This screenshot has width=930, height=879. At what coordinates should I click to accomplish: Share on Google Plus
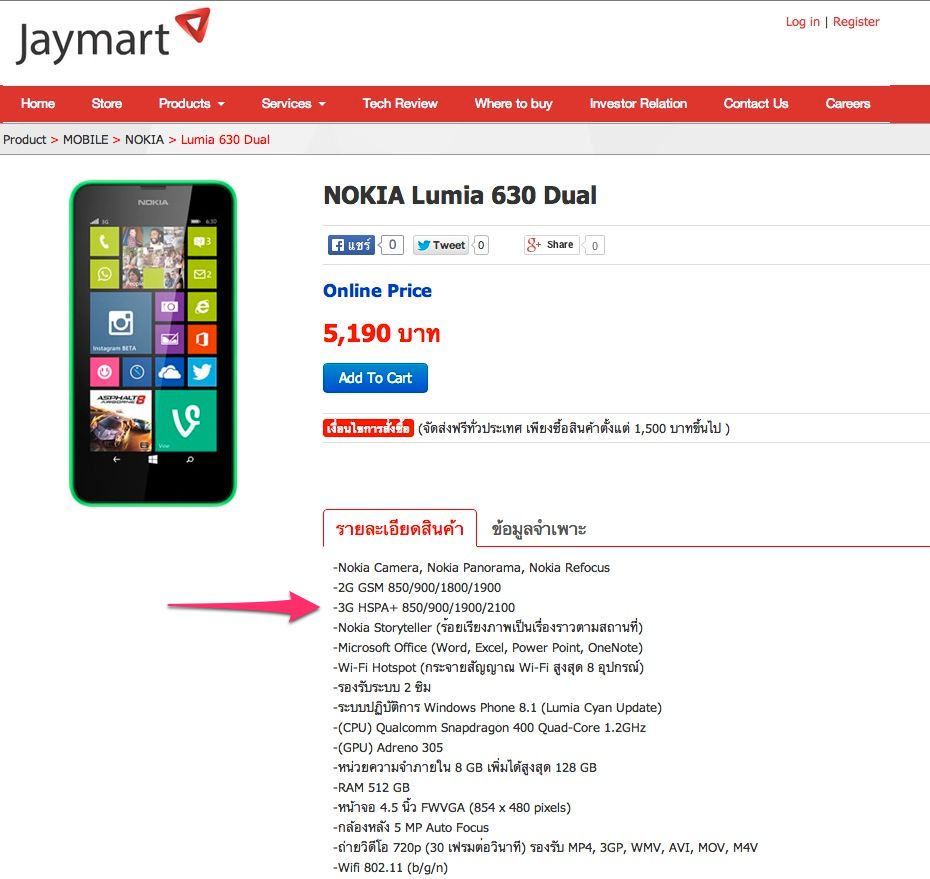[x=551, y=244]
